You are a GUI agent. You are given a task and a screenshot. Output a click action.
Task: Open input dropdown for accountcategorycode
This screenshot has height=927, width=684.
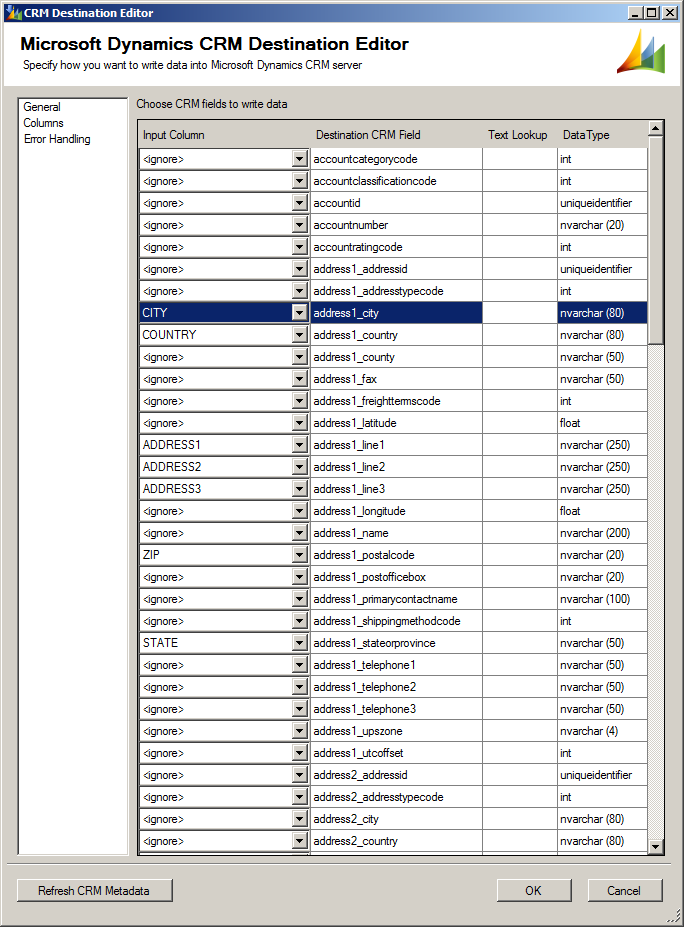[x=300, y=159]
